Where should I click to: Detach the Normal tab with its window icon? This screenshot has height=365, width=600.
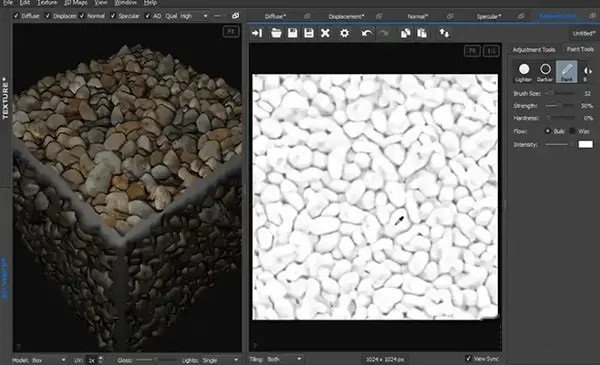pos(450,16)
